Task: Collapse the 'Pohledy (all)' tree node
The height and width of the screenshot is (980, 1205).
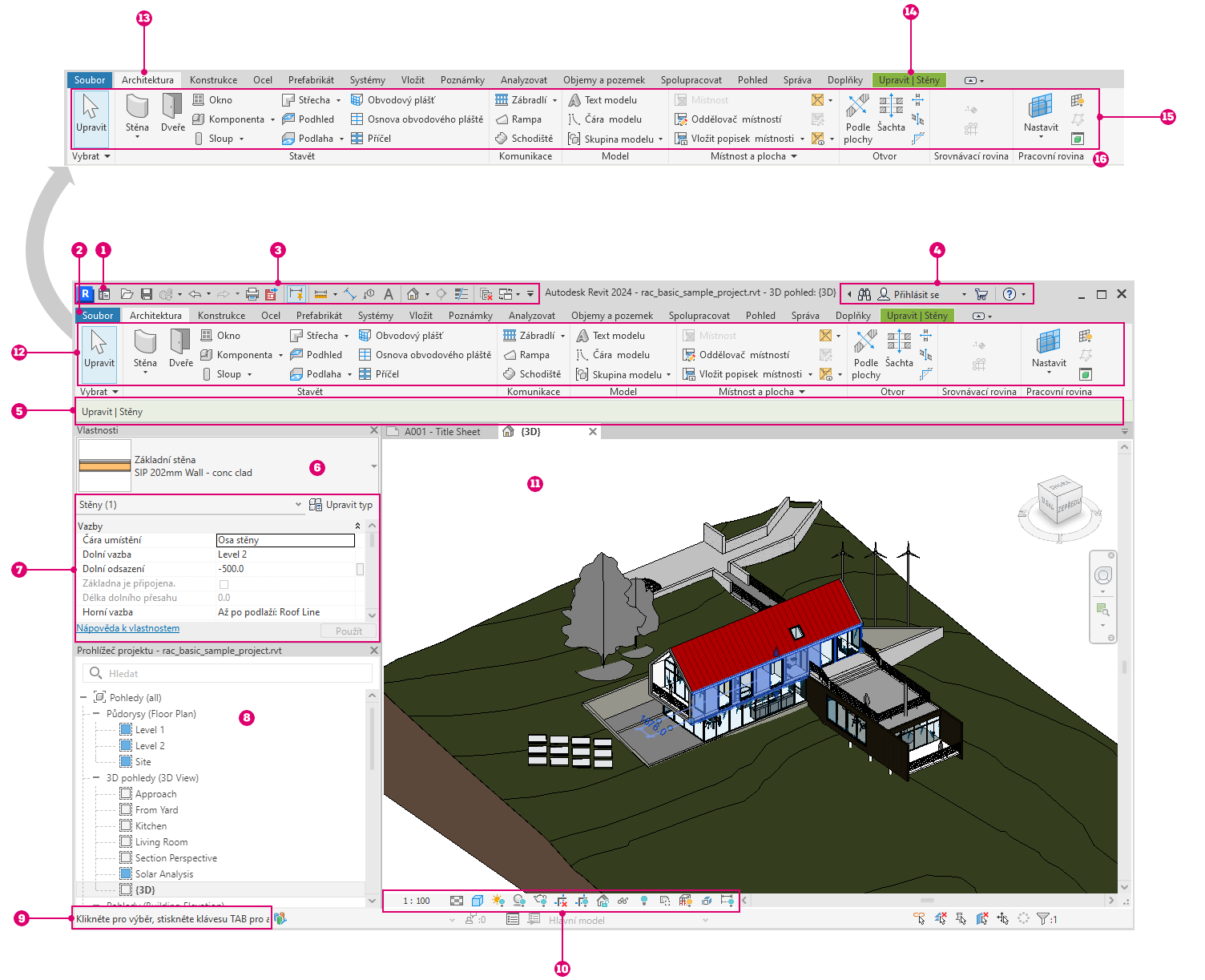Action: (x=83, y=697)
